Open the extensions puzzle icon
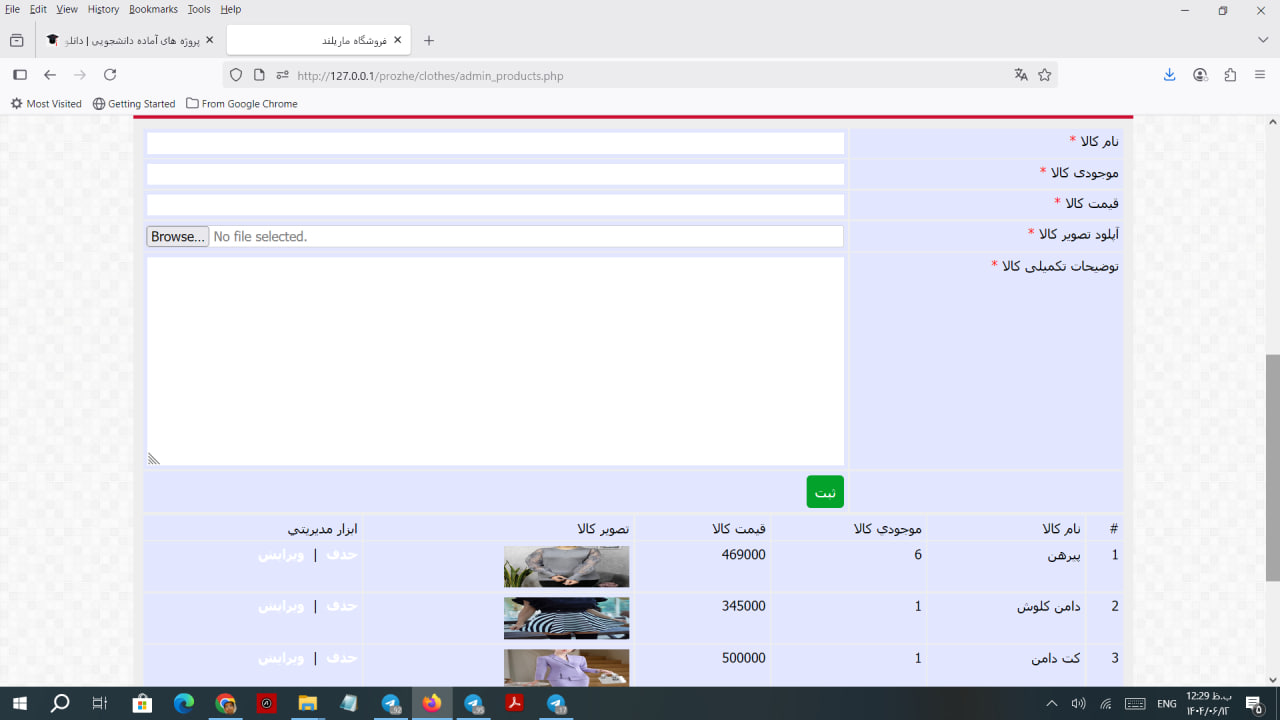Image resolution: width=1280 pixels, height=720 pixels. click(1230, 75)
